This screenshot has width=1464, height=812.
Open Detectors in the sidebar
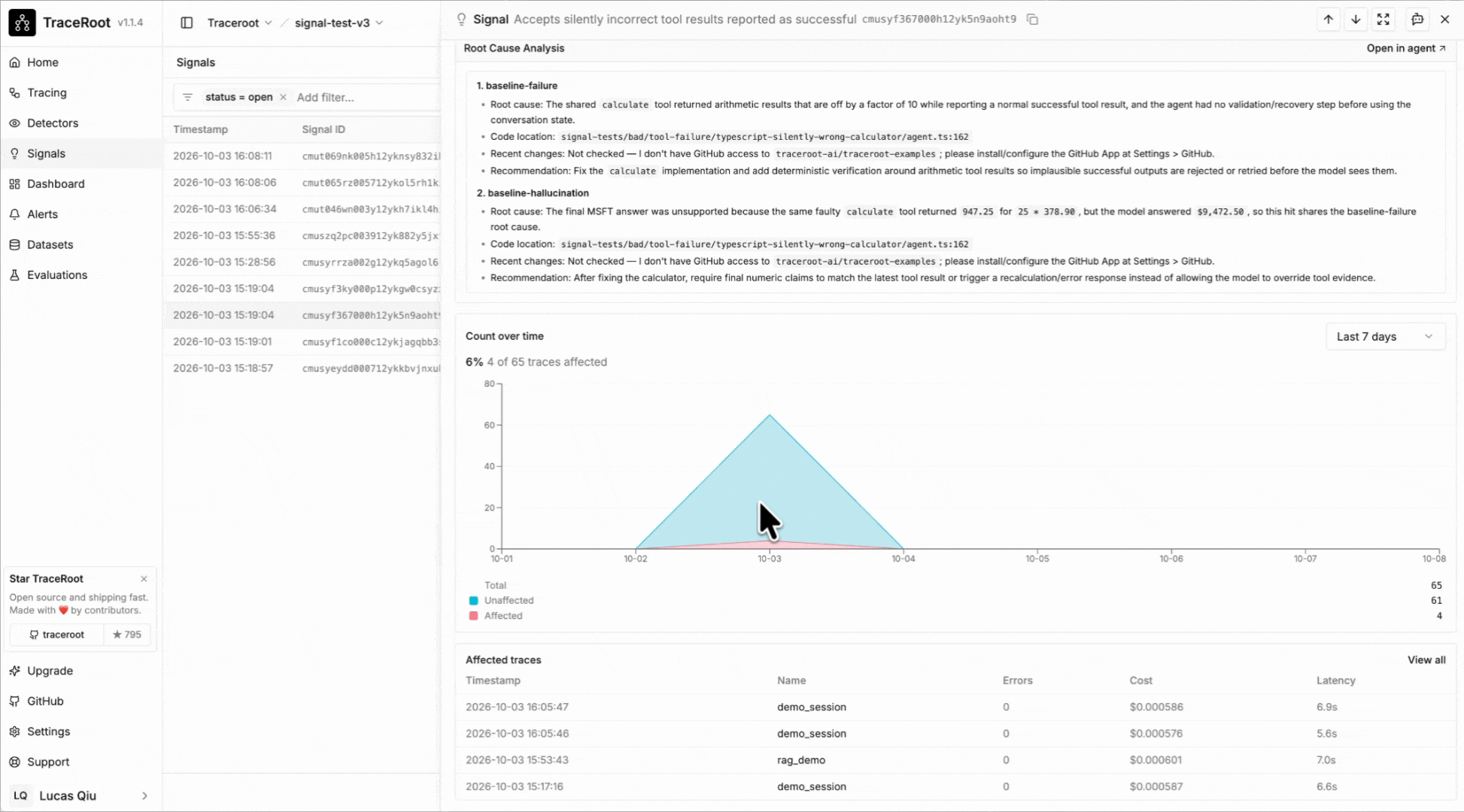81,123
